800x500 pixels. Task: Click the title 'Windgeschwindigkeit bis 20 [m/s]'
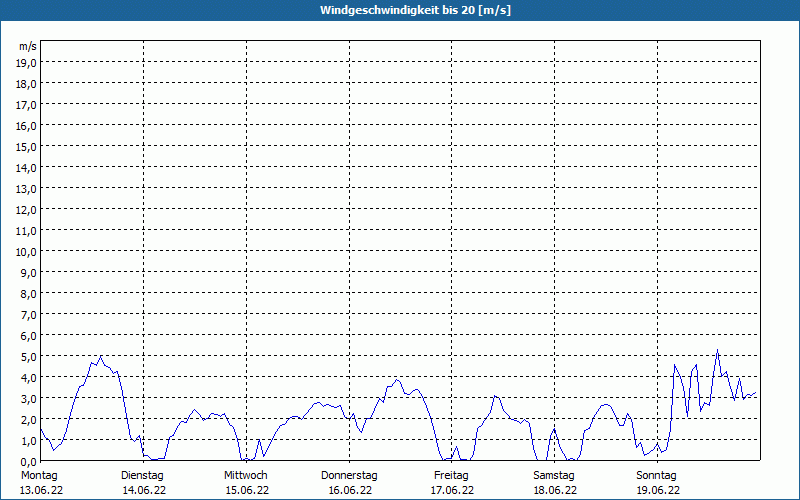tap(415, 10)
